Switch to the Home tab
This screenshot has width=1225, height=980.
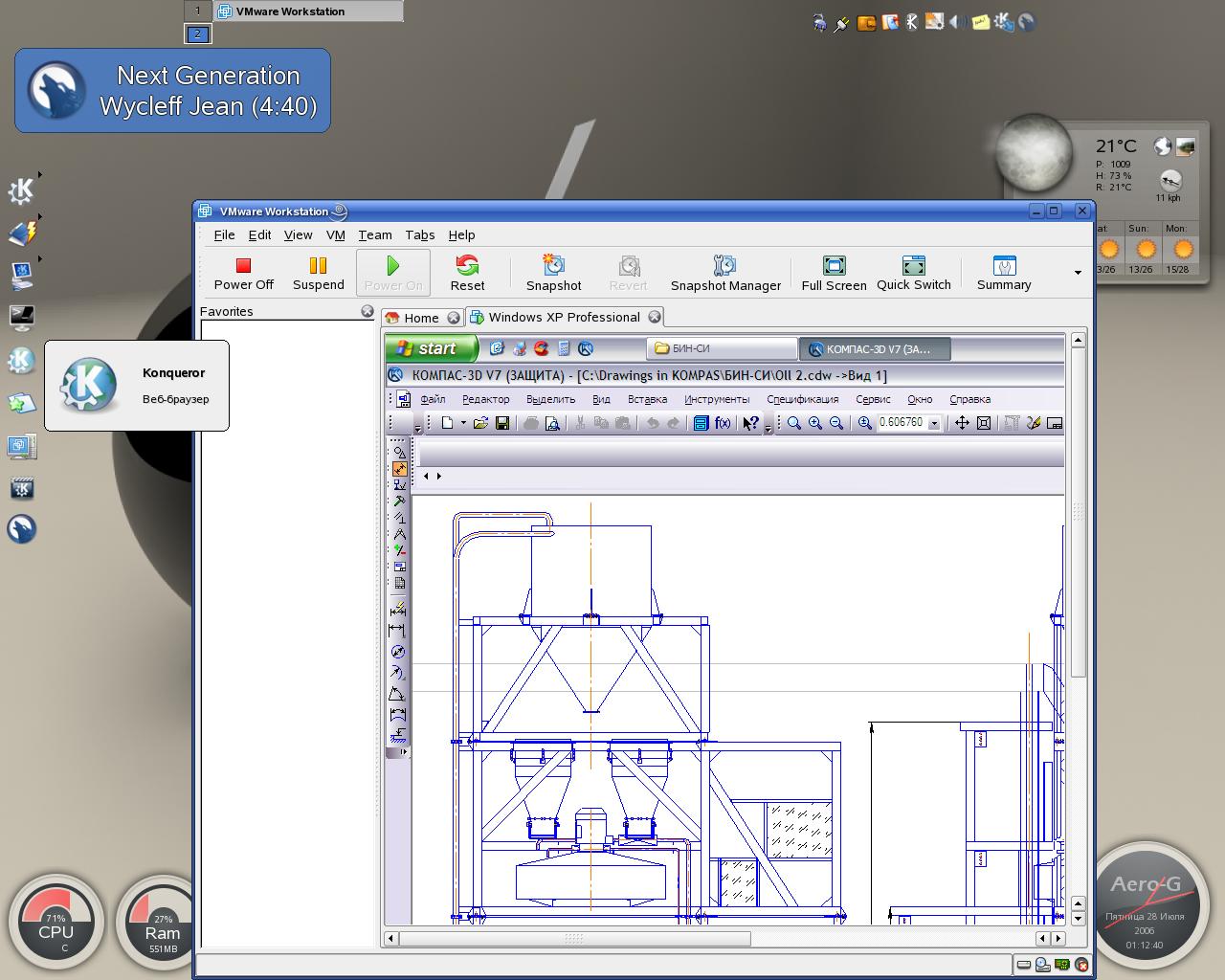tap(421, 318)
